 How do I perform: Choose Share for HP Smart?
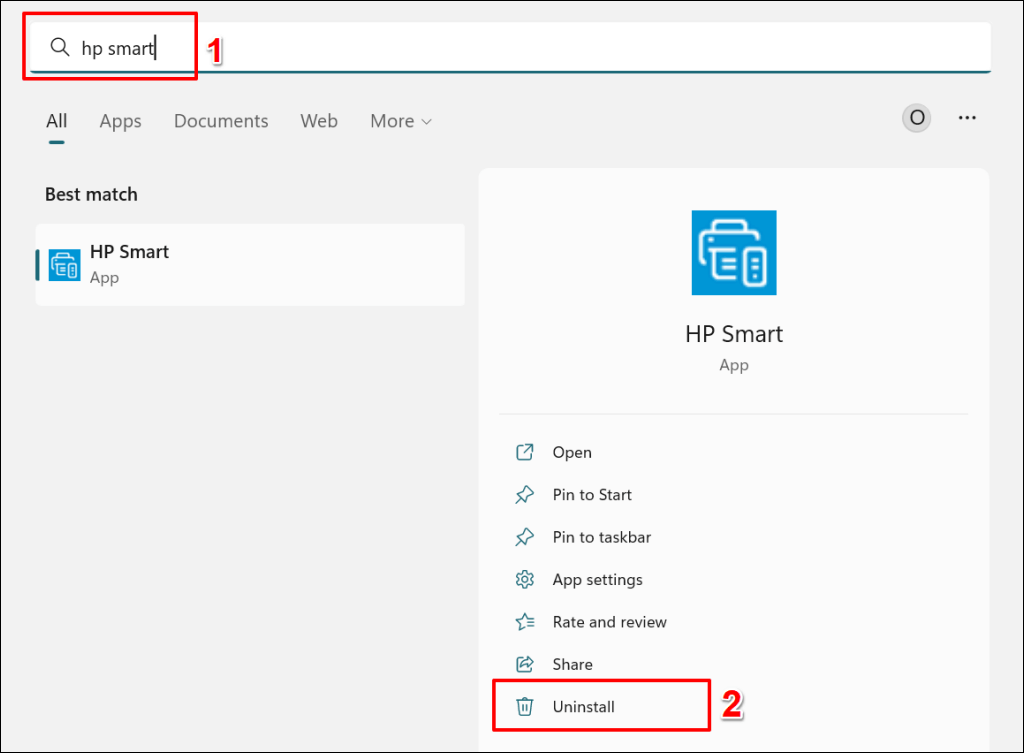tap(573, 664)
